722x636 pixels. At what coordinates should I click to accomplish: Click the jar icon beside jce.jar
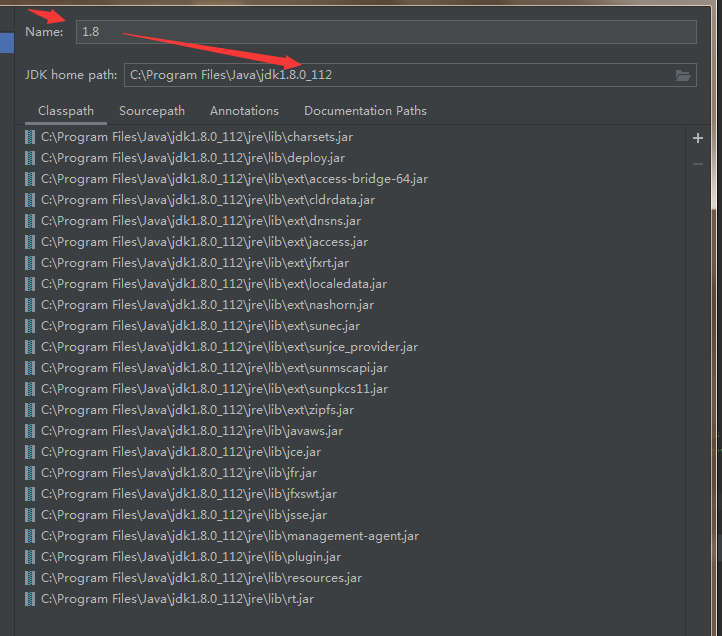coord(30,452)
